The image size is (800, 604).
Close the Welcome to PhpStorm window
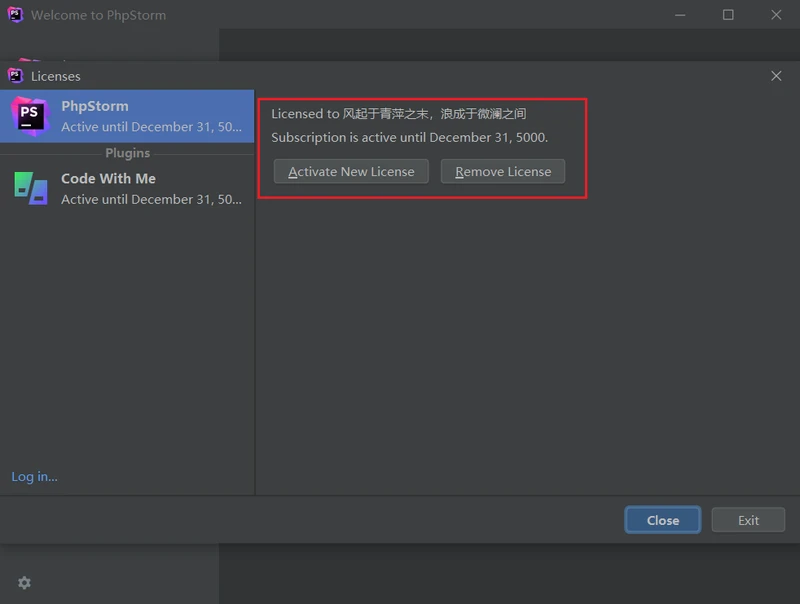776,15
